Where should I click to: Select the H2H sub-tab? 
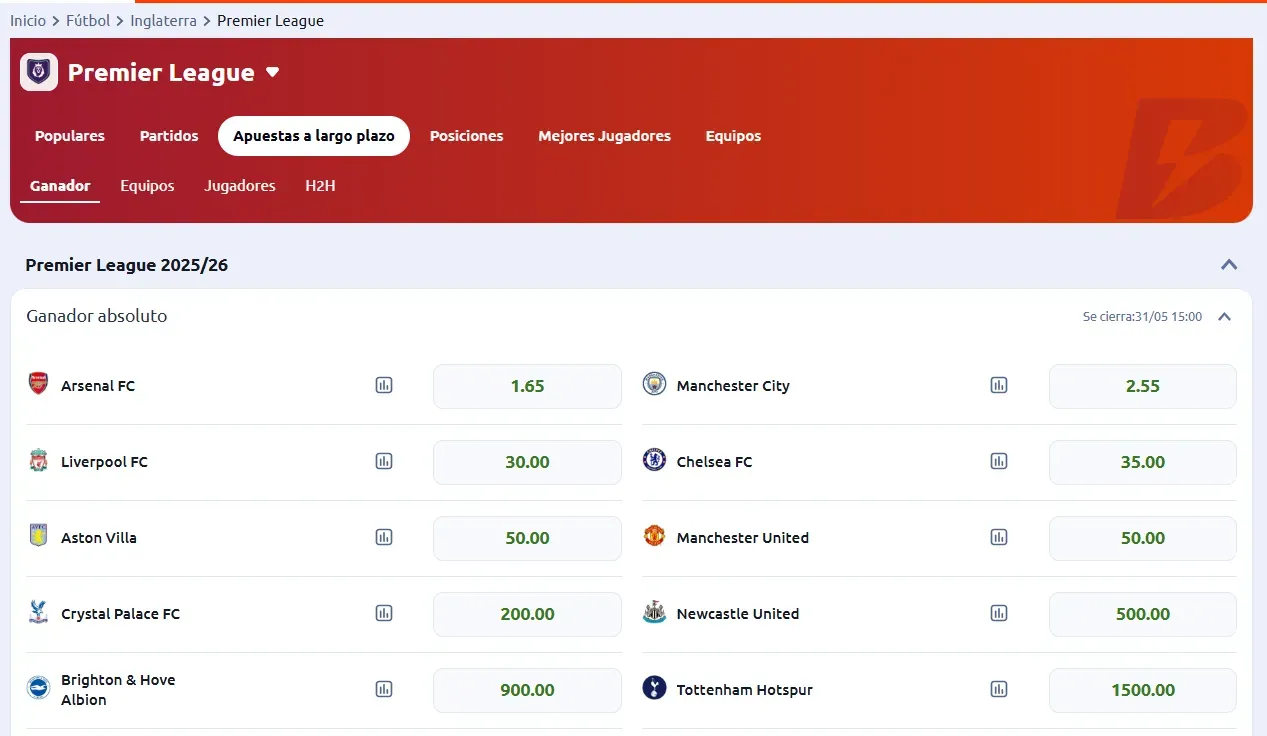coord(320,186)
